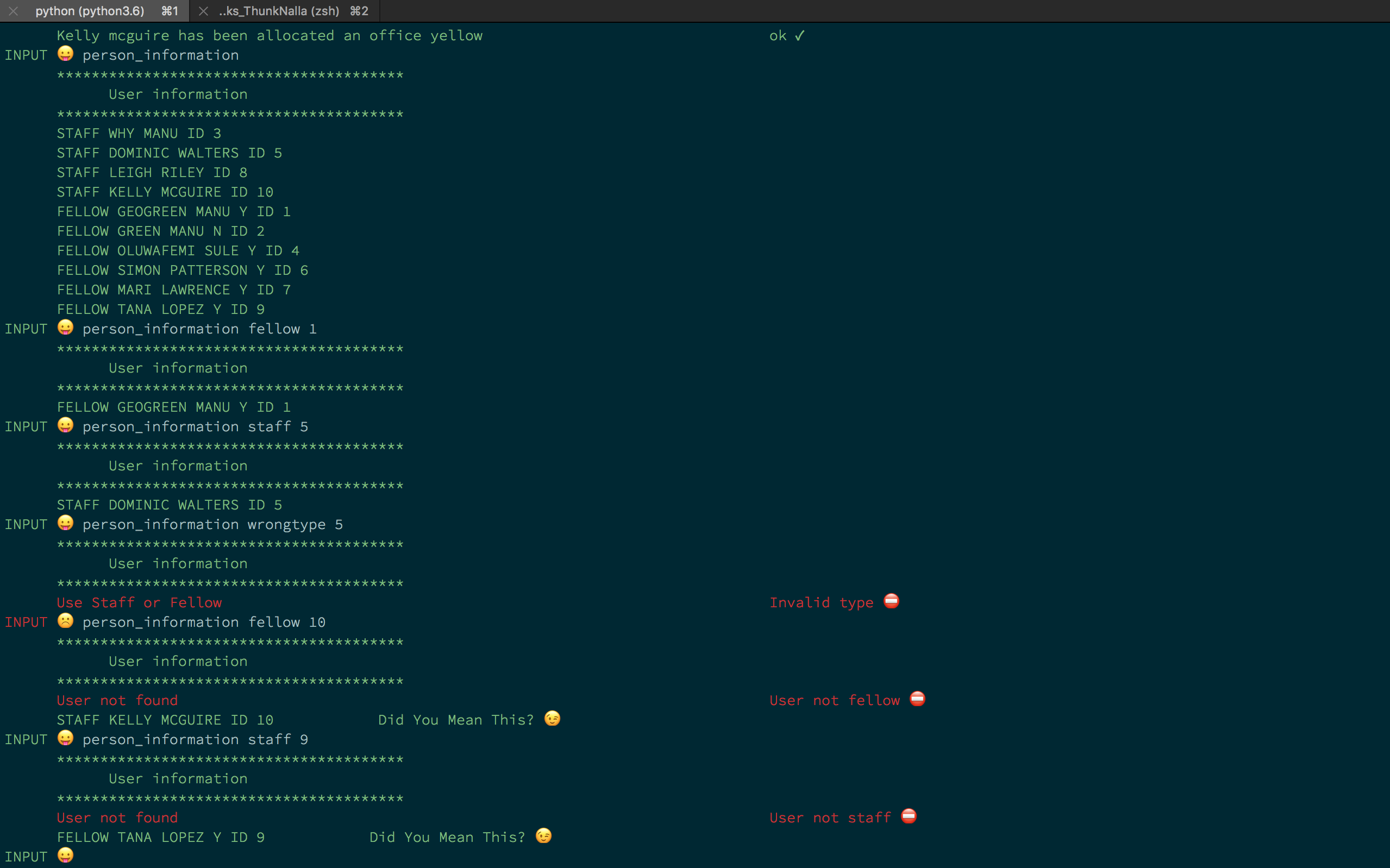Switch to the ks_ThunkNalla (zsh) tab
This screenshot has height=868, width=1390.
279,11
